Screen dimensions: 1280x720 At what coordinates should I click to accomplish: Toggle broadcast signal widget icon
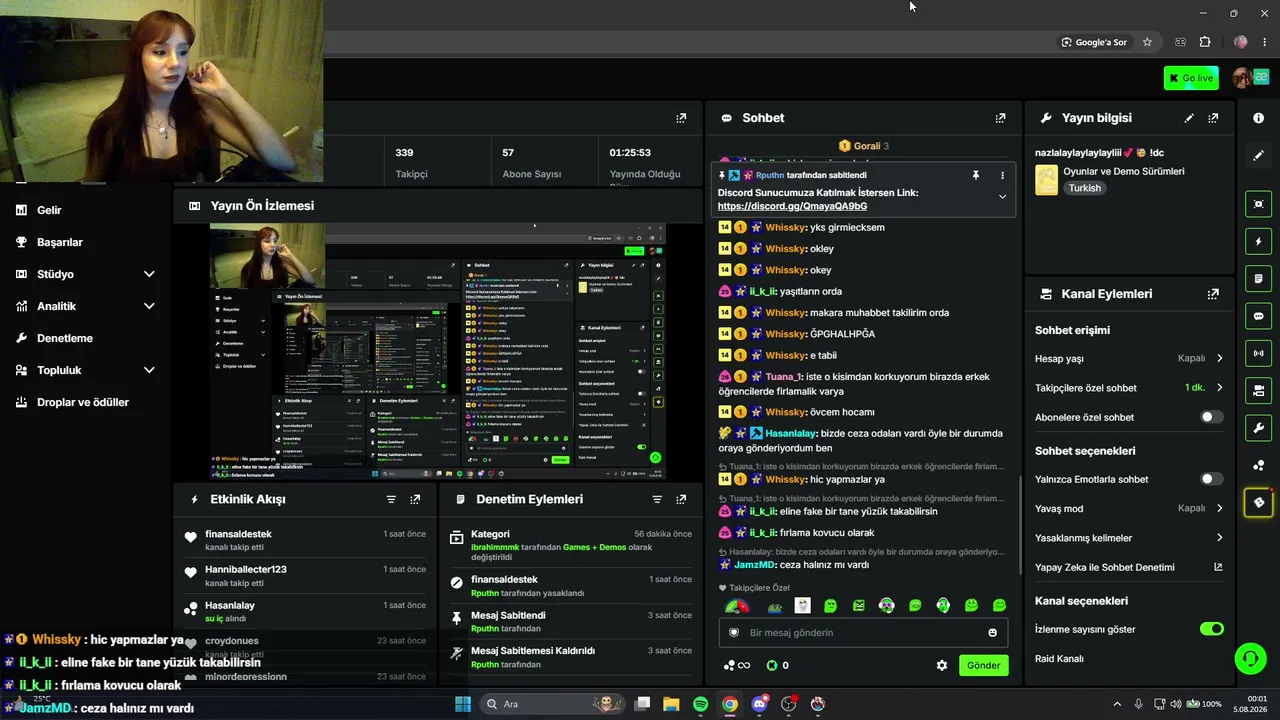coord(1258,353)
